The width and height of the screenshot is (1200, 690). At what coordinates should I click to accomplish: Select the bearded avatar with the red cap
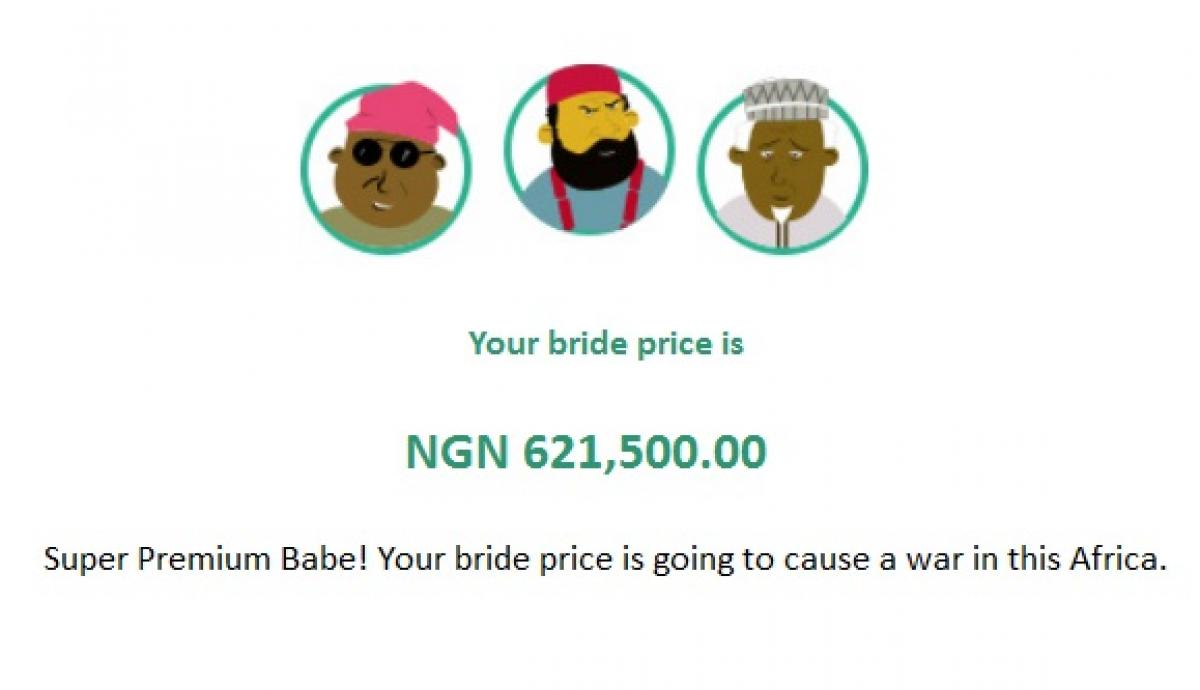pyautogui.click(x=589, y=150)
